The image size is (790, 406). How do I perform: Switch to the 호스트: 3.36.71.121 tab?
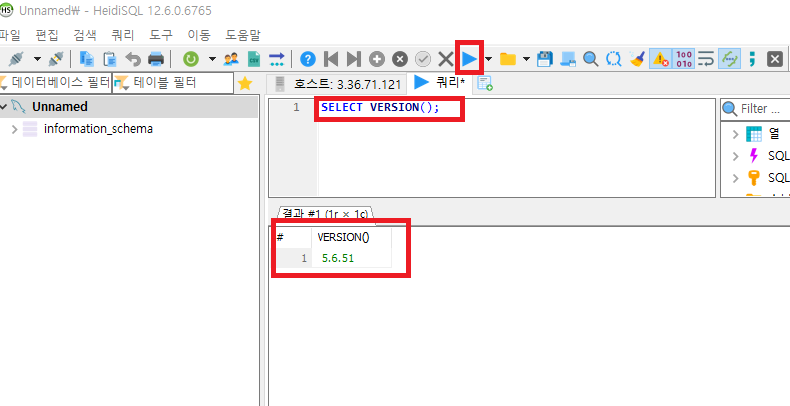(x=336, y=84)
